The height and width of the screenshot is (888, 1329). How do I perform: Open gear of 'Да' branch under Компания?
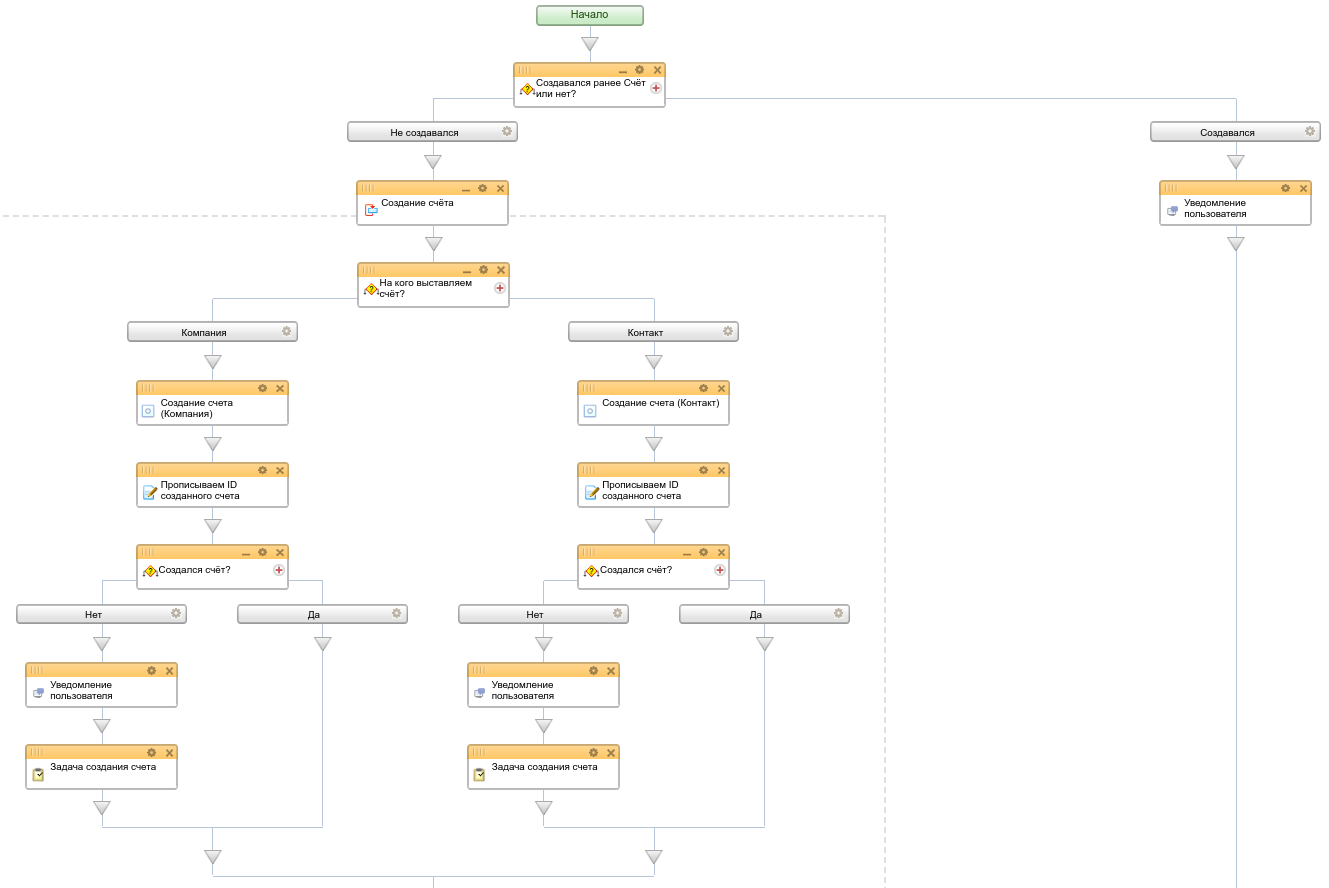397,613
